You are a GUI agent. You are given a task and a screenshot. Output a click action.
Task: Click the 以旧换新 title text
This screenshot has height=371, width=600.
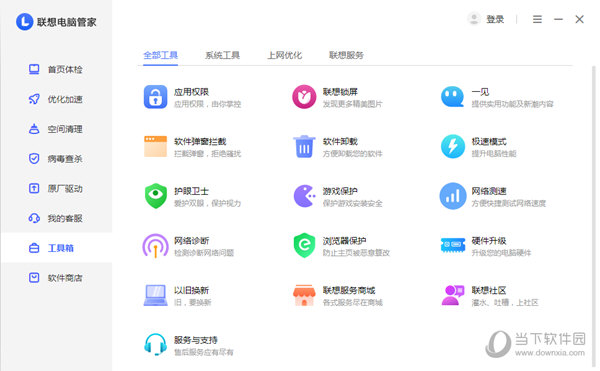click(191, 290)
